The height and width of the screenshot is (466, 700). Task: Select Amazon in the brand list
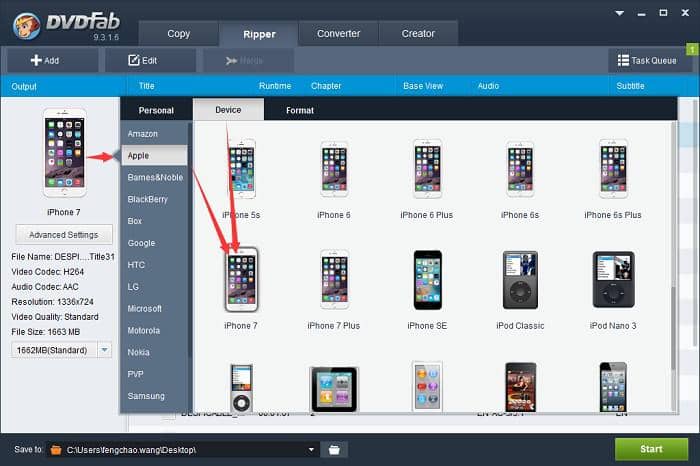(x=154, y=134)
